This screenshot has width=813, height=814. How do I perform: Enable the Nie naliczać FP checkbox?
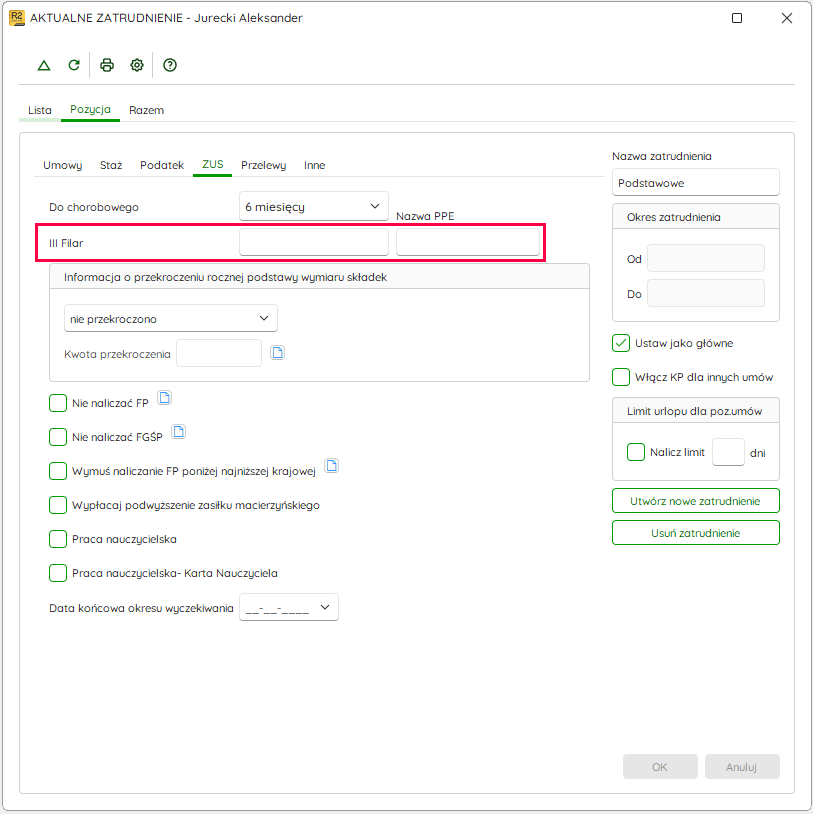tap(58, 403)
